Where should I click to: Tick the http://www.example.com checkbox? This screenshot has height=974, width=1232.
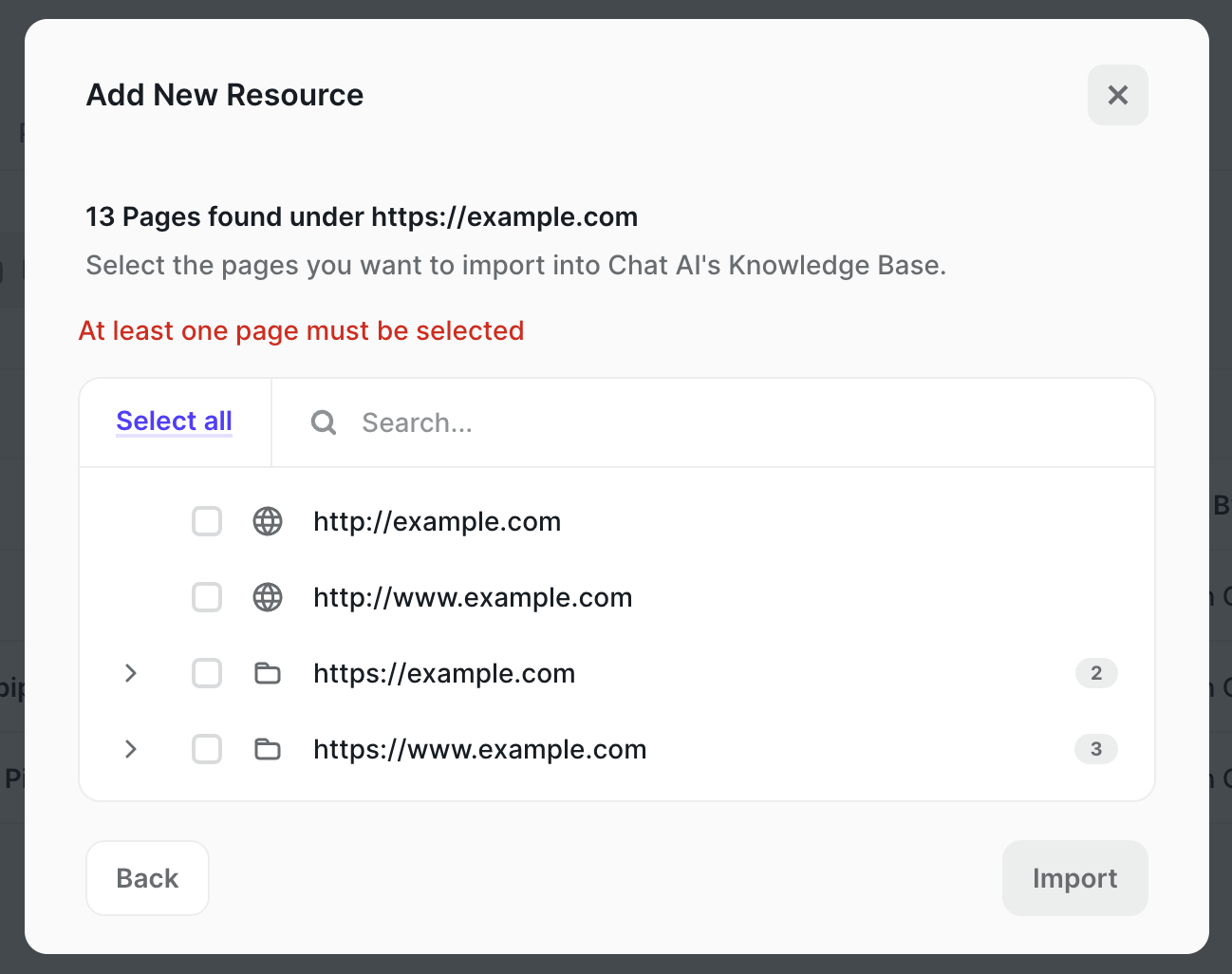pos(207,597)
